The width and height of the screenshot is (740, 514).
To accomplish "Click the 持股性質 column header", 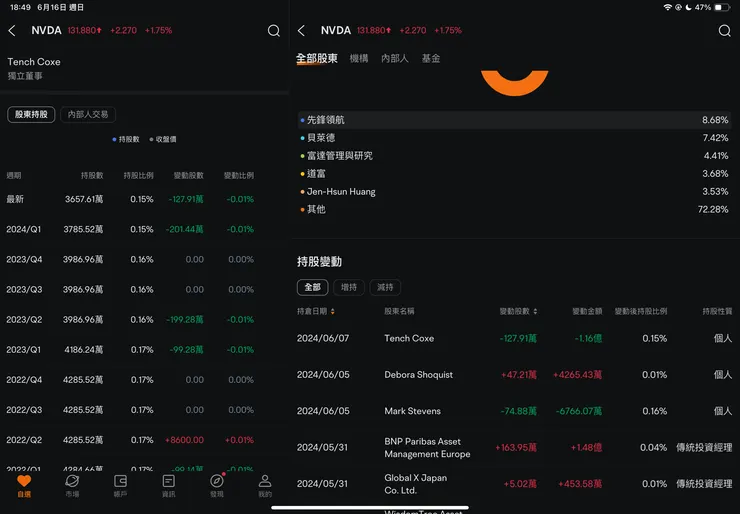I will (x=717, y=311).
